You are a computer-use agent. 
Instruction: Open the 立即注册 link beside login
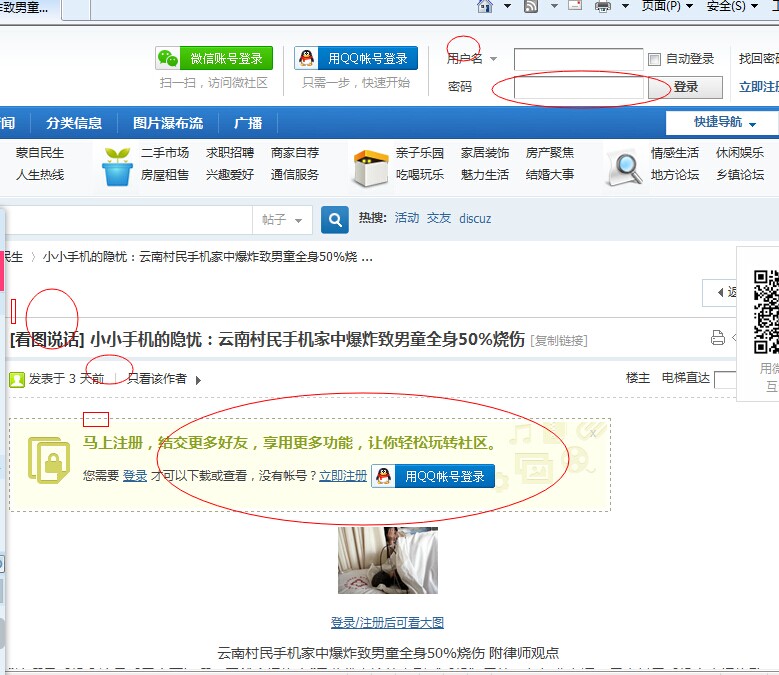coord(759,87)
